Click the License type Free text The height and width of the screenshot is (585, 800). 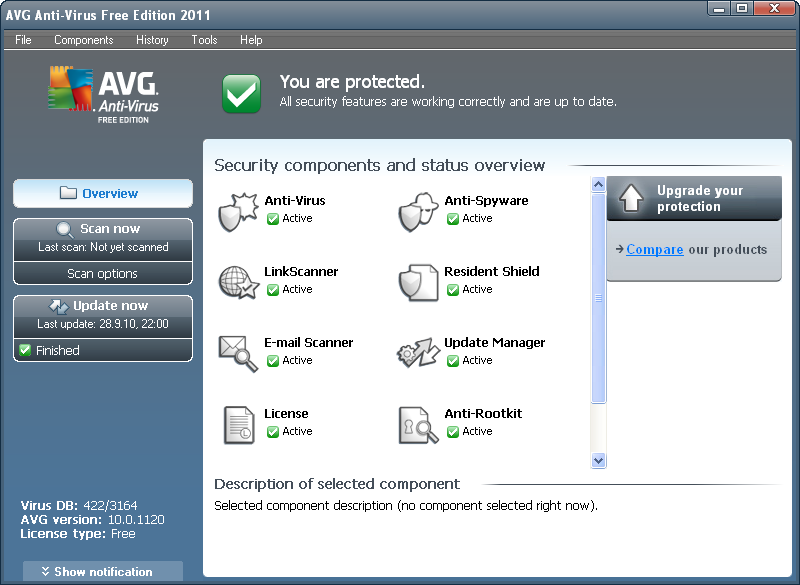click(x=78, y=534)
